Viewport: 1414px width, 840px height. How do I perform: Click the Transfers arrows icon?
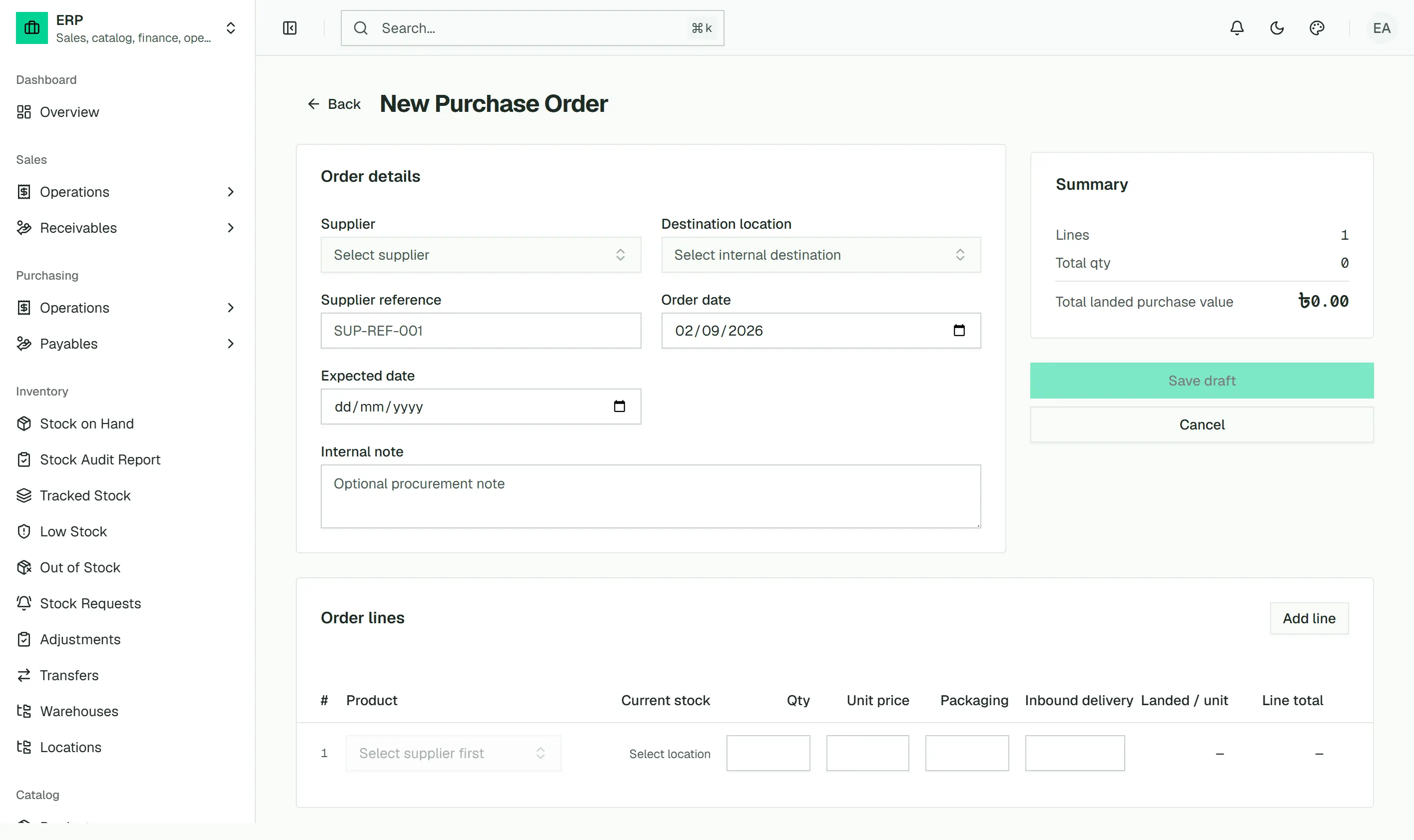point(24,675)
